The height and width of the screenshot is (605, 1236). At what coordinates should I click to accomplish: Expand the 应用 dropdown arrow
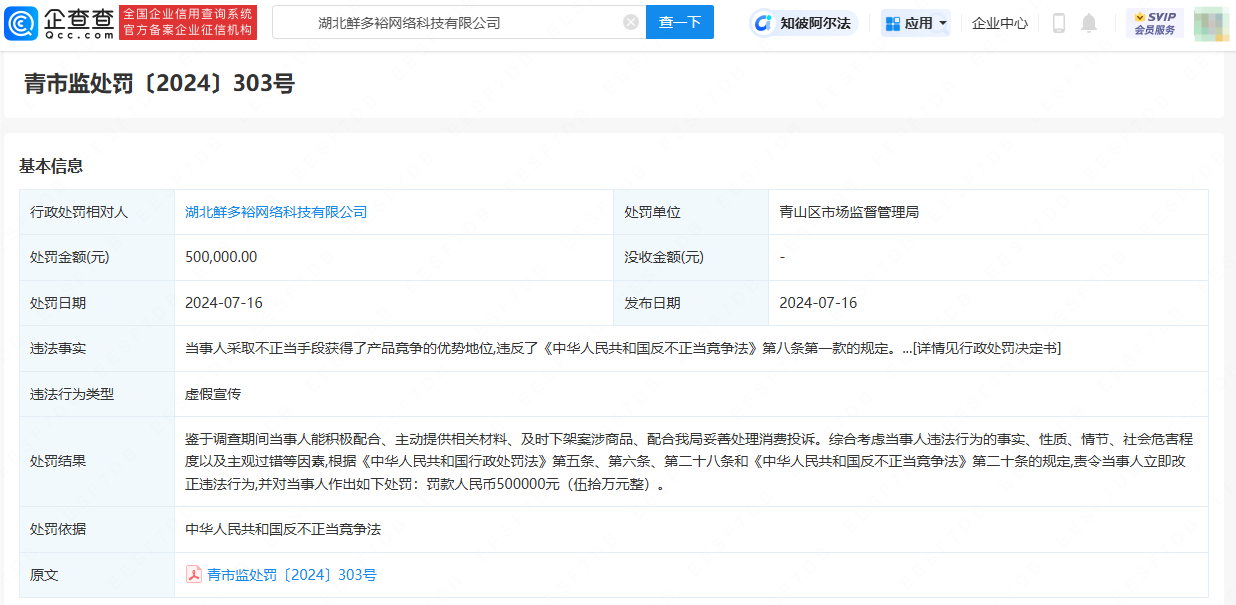tap(943, 23)
